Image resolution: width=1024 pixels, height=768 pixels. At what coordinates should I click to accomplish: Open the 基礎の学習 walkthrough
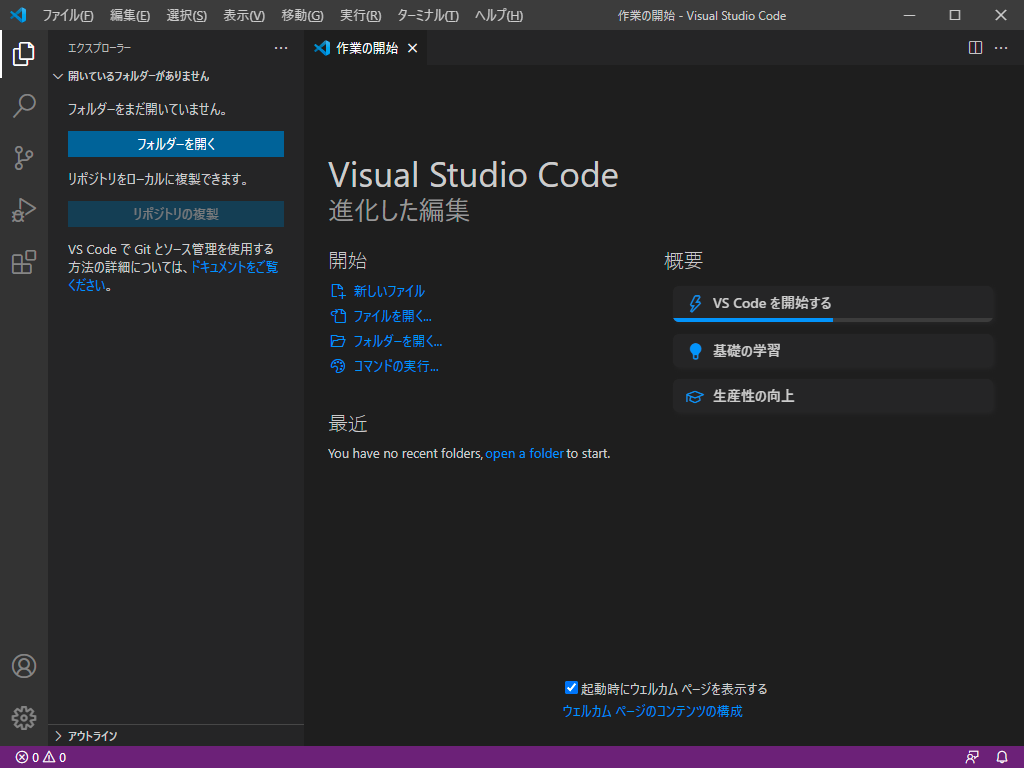click(833, 351)
